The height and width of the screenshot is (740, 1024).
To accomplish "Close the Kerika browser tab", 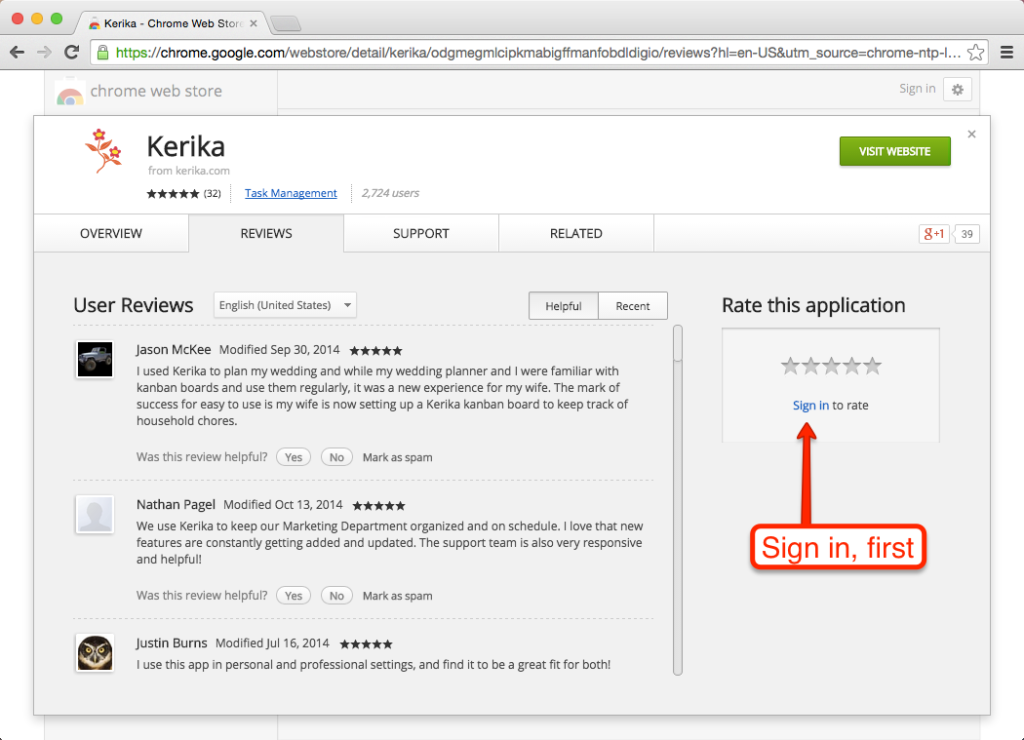I will 253,24.
